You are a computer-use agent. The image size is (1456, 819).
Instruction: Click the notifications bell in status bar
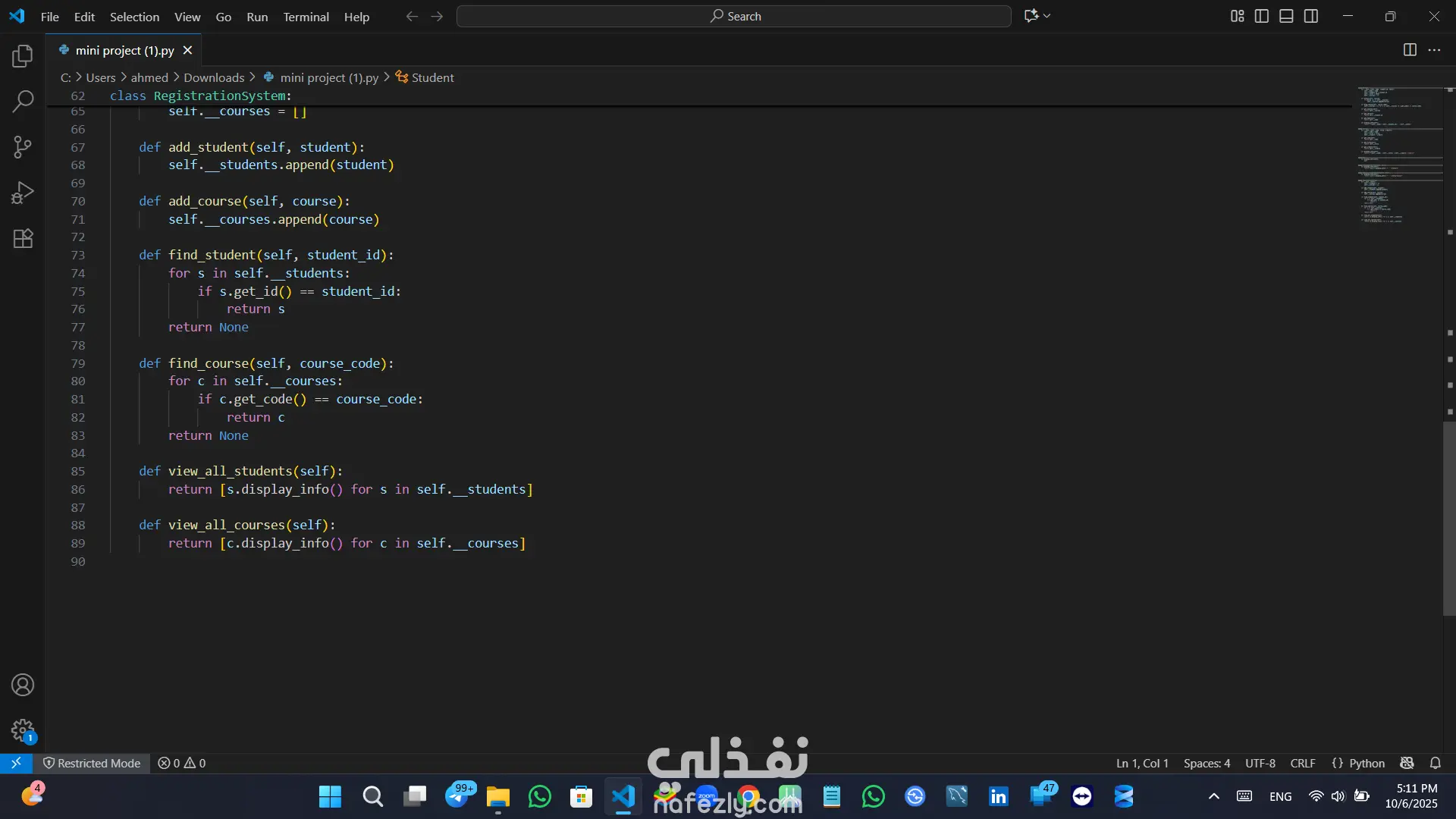(x=1435, y=763)
